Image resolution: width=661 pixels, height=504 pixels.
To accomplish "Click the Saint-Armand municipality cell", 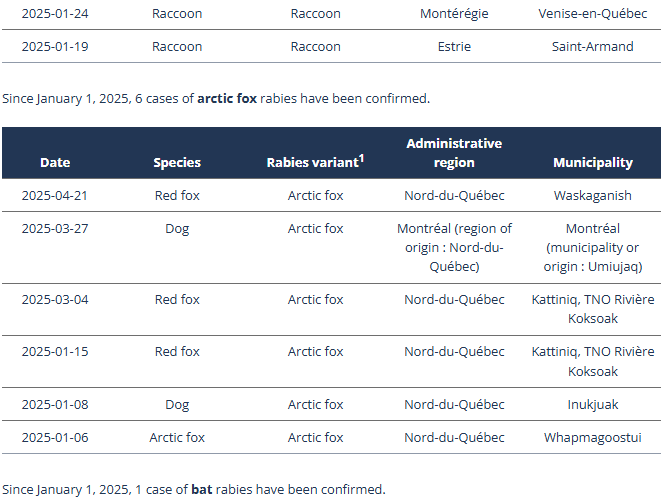I will 593,46.
